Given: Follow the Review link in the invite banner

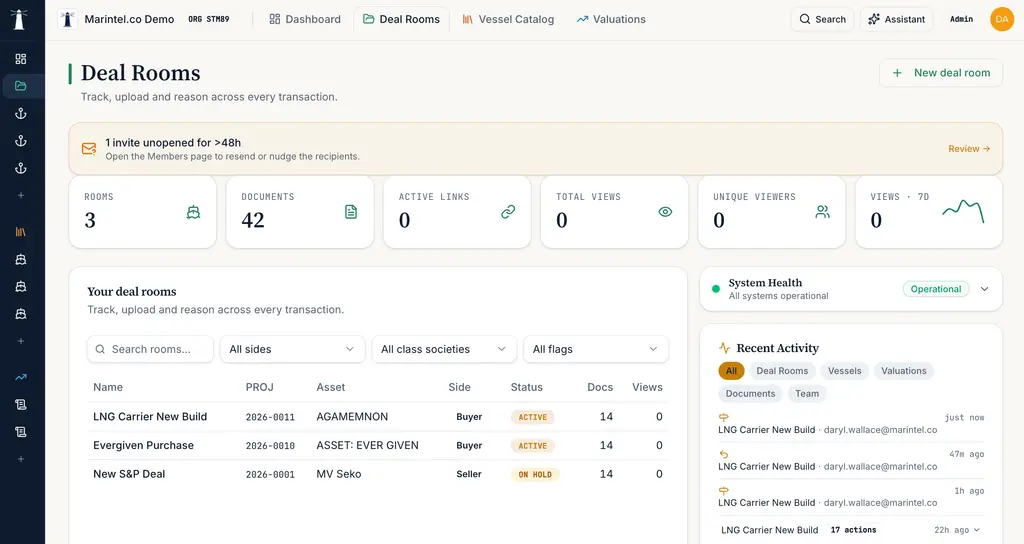Looking at the screenshot, I should (969, 149).
